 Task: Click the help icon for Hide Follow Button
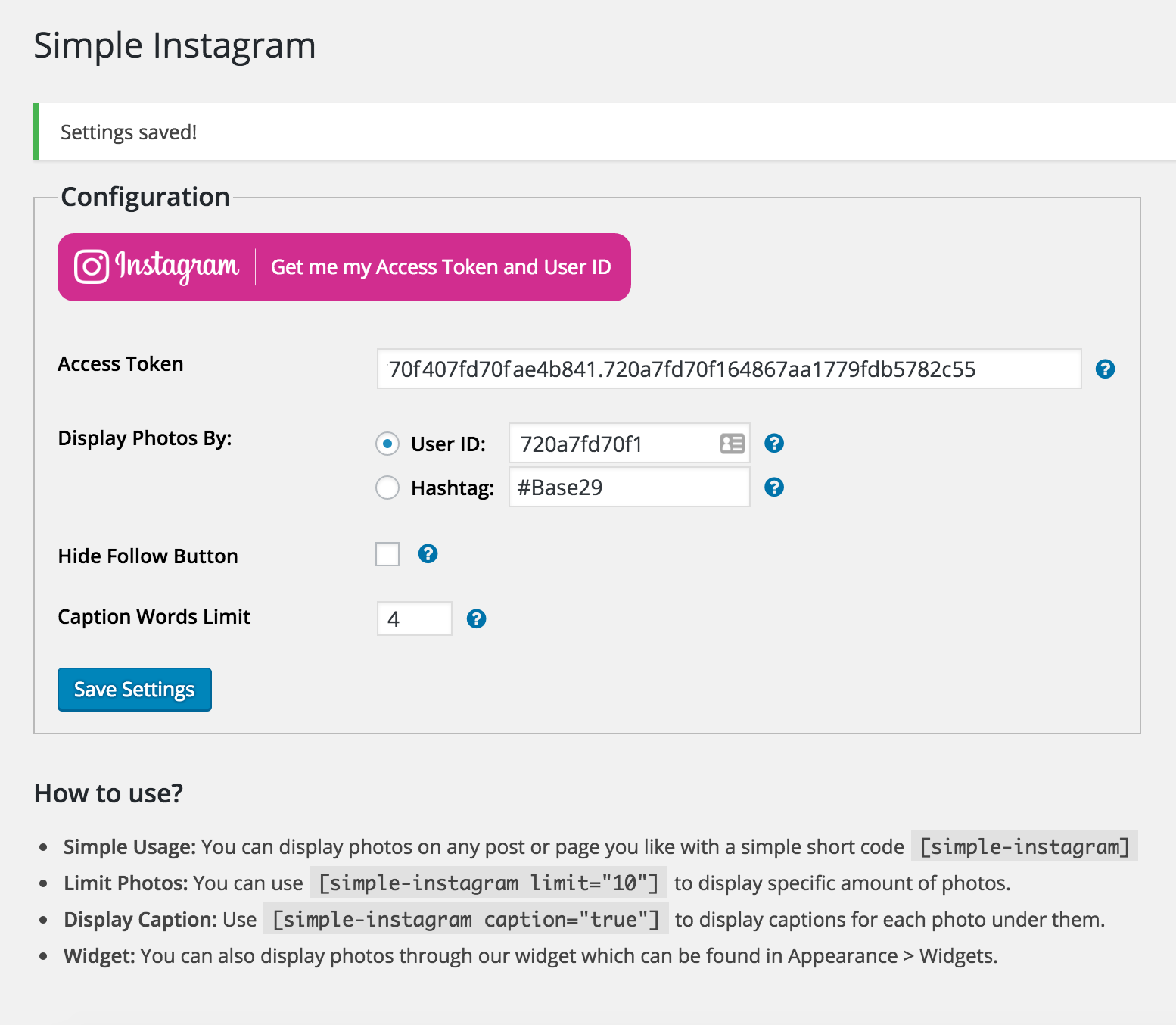click(428, 554)
